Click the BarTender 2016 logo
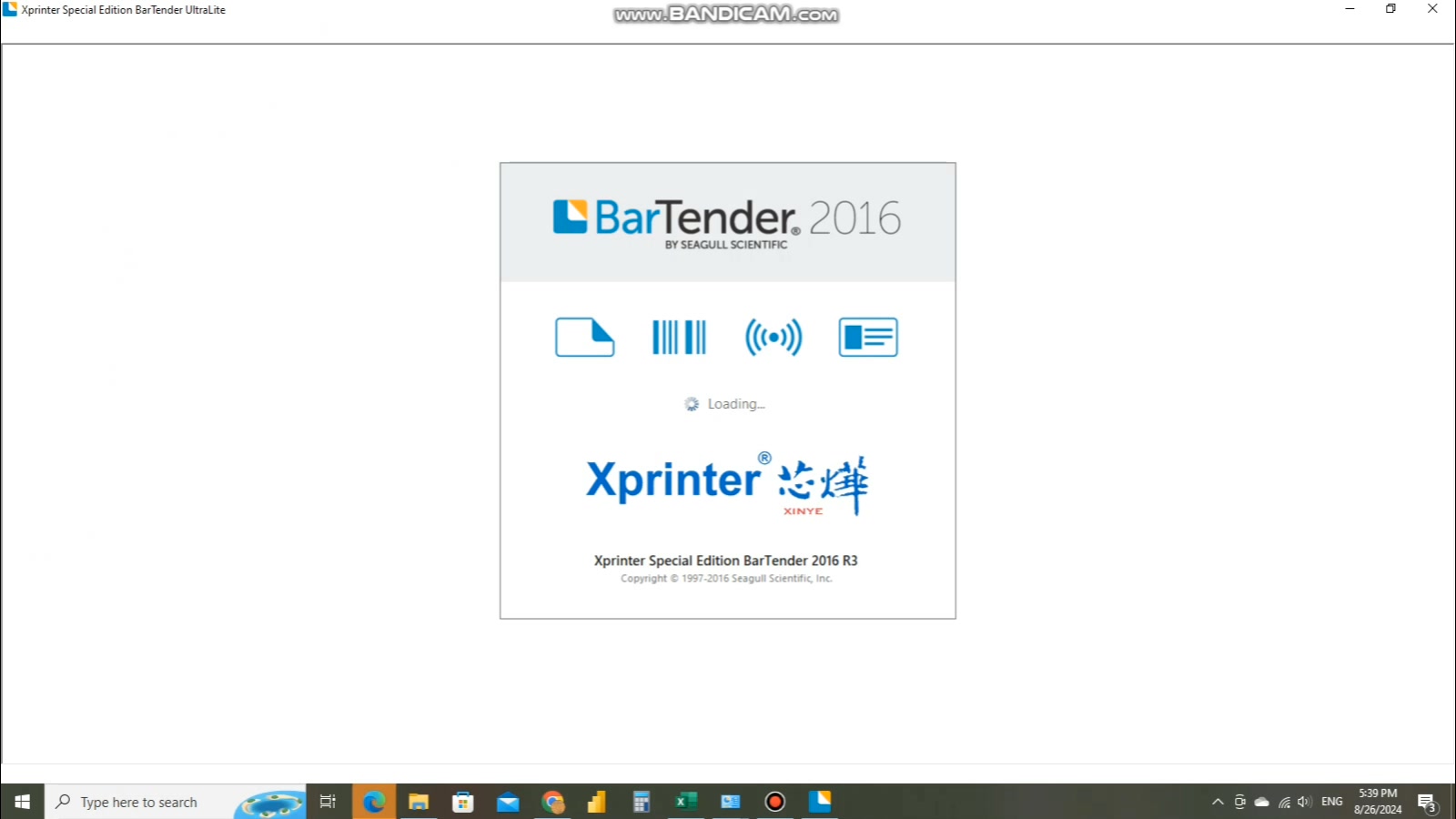Viewport: 1456px width, 819px height. (x=727, y=223)
